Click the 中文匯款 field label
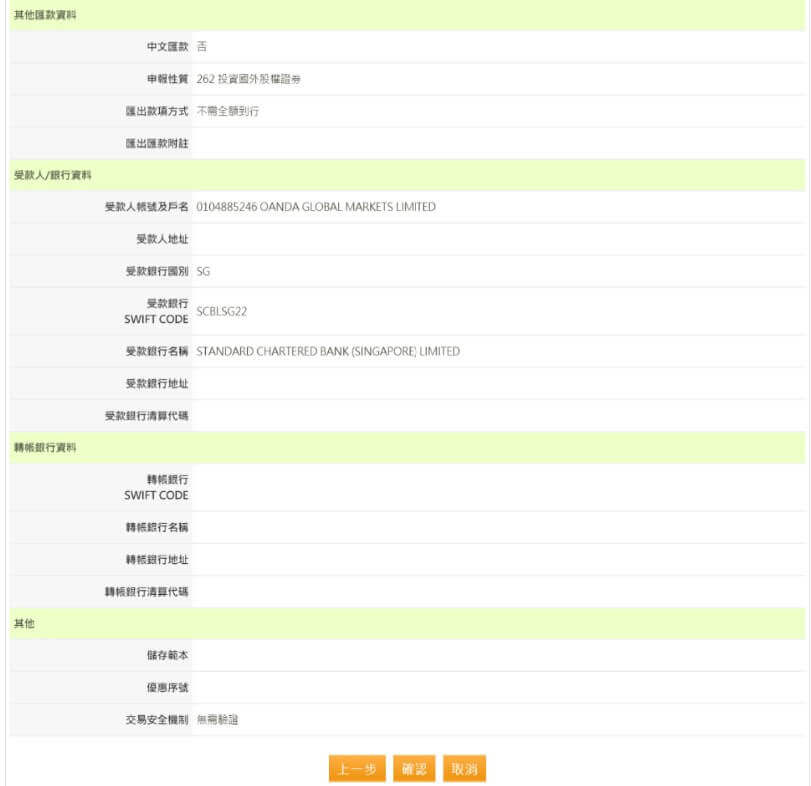Viewport: 811px width, 786px height. [166, 47]
